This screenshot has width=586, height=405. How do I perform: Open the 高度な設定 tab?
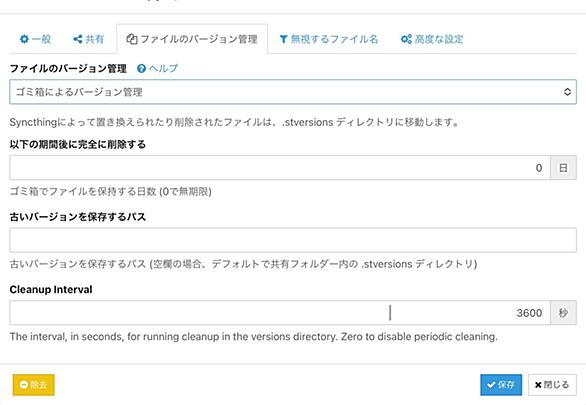click(x=432, y=39)
